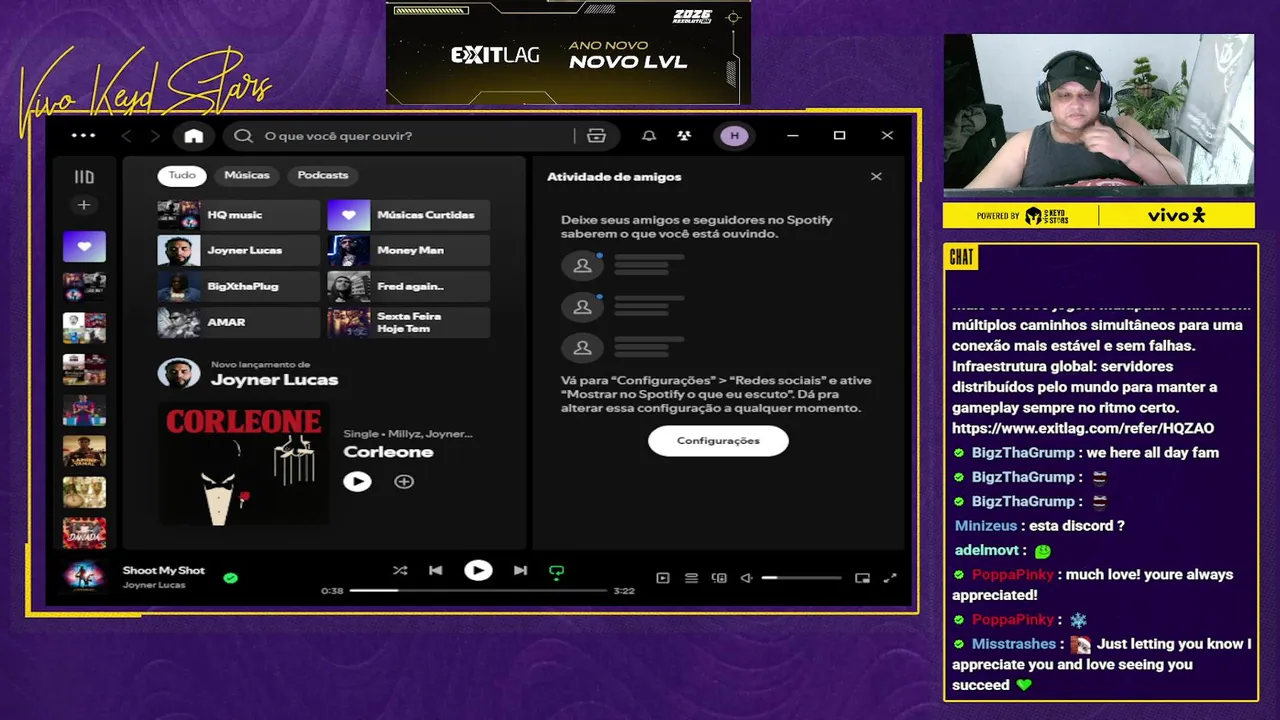Enter full screen player icon
This screenshot has height=720, width=1280.
tap(890, 578)
